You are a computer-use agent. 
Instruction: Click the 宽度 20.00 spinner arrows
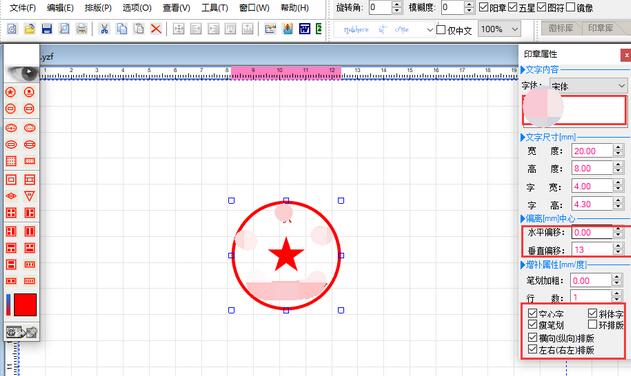[618, 151]
